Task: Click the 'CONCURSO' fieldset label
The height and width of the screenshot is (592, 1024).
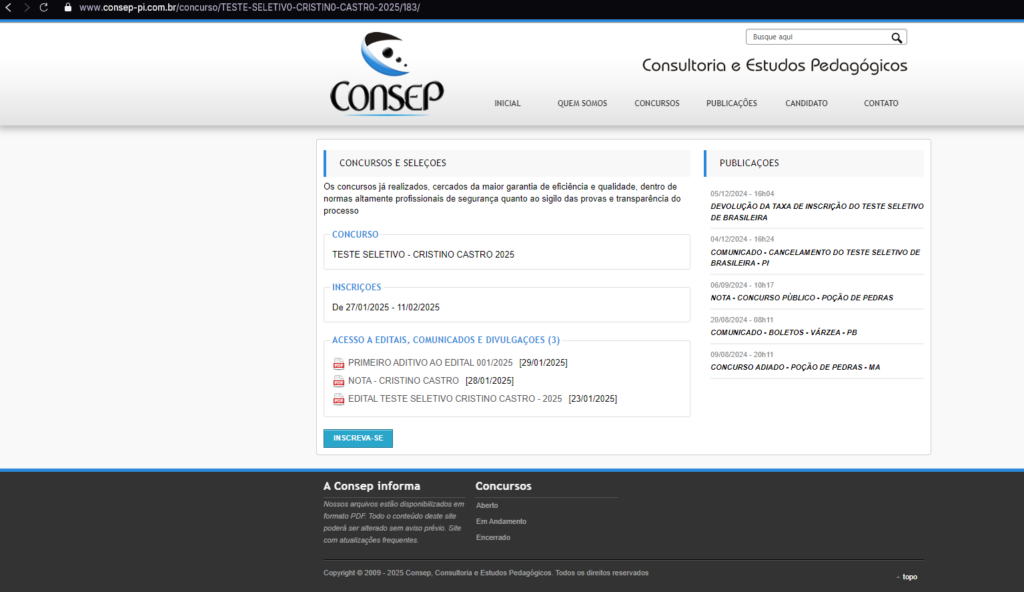Action: (355, 234)
